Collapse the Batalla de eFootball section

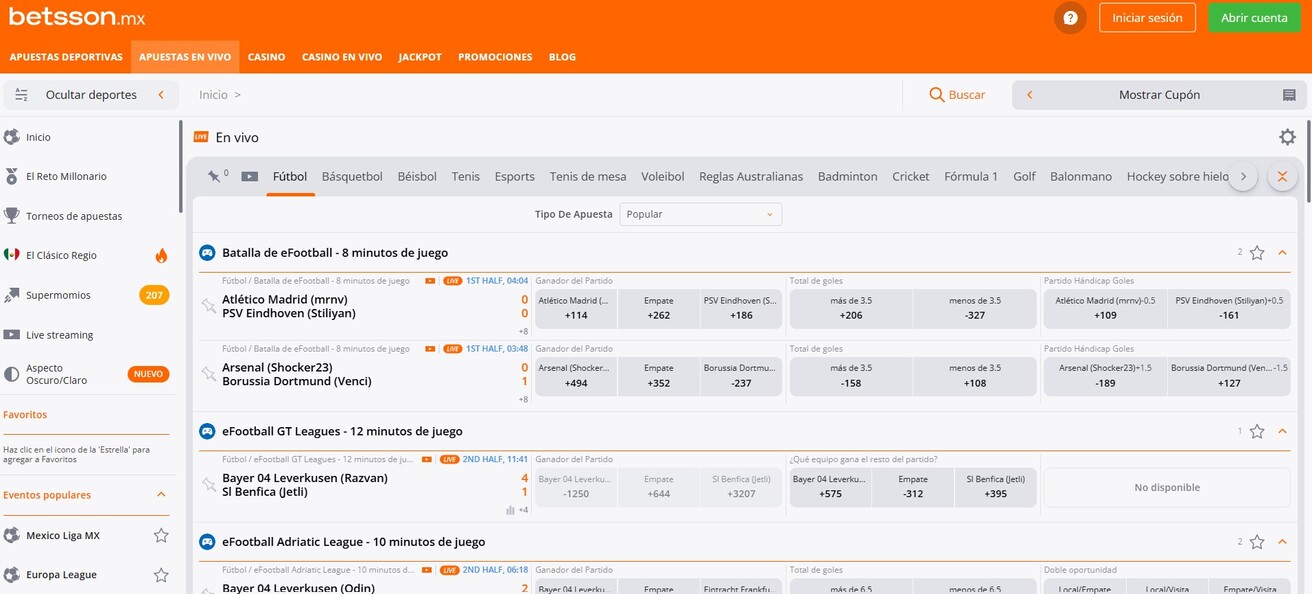pos(1283,253)
